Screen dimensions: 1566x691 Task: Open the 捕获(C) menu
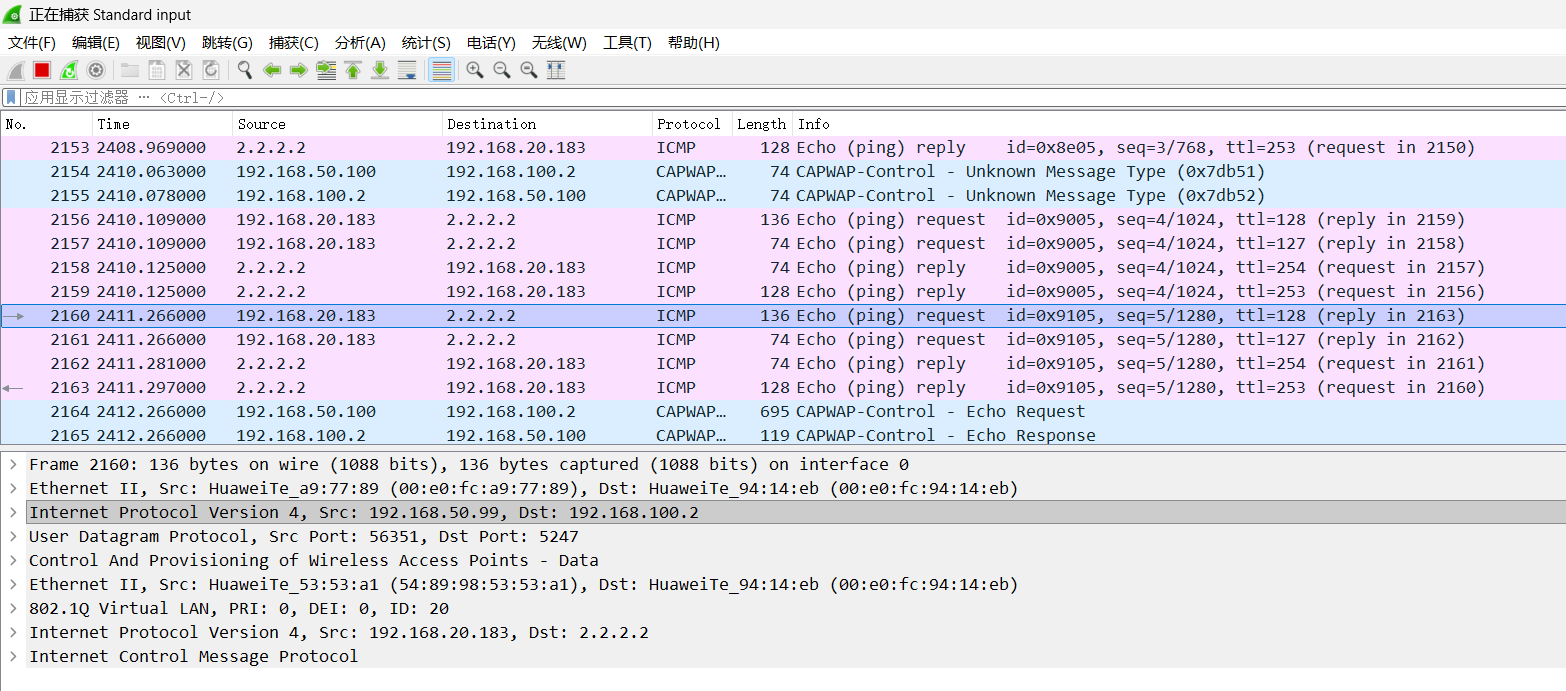293,43
